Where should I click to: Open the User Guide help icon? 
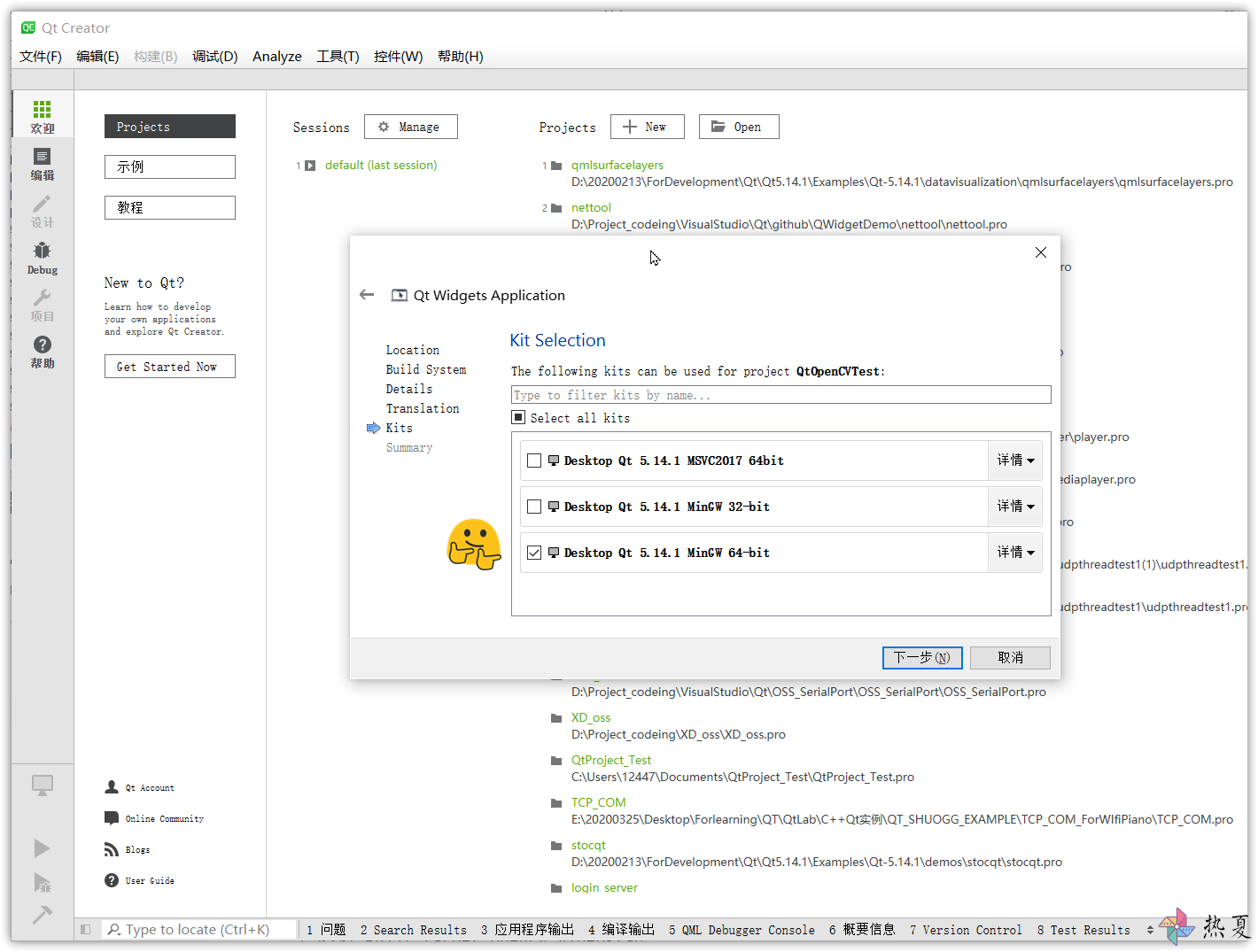pos(112,880)
